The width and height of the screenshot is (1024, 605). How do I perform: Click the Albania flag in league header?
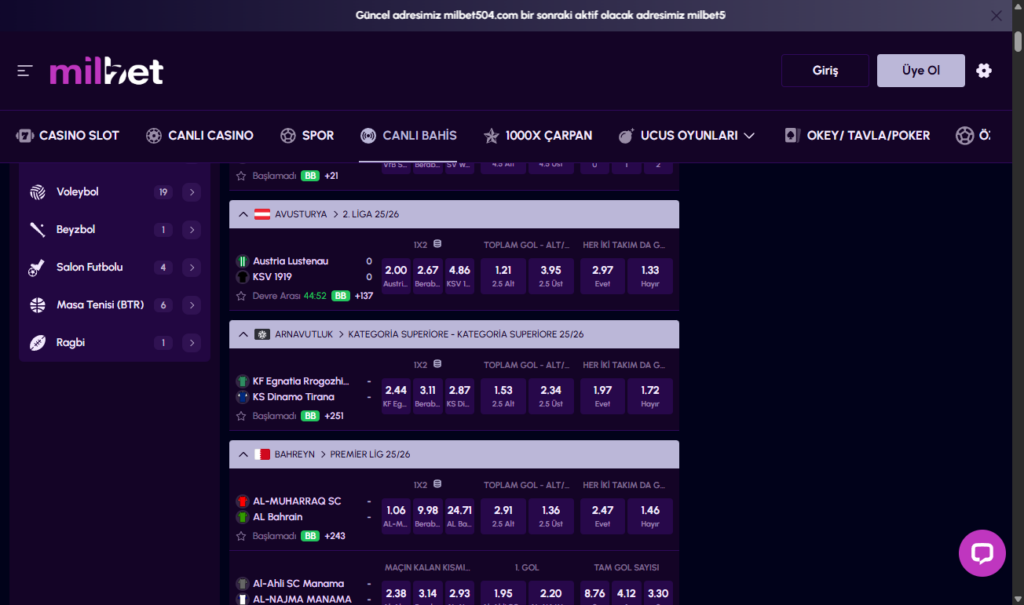(262, 335)
